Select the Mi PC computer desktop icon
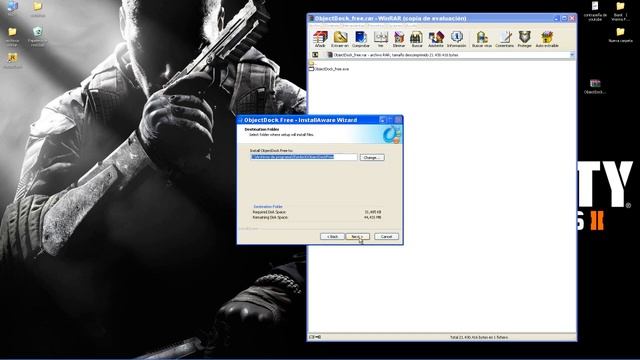 coord(12,8)
